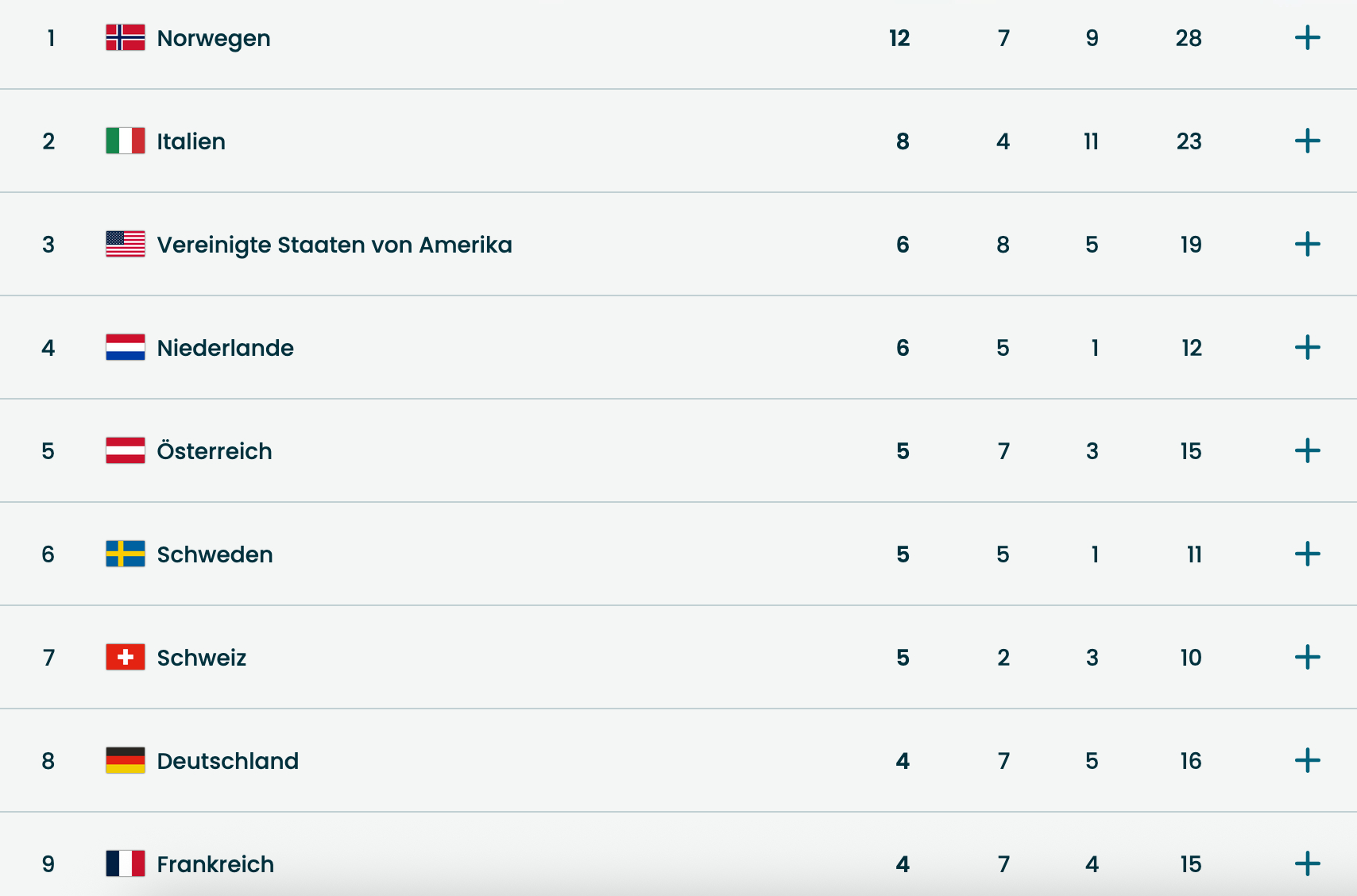Screen dimensions: 1357x896
Task: Expand the Niederlande row
Action: pyautogui.click(x=1307, y=348)
